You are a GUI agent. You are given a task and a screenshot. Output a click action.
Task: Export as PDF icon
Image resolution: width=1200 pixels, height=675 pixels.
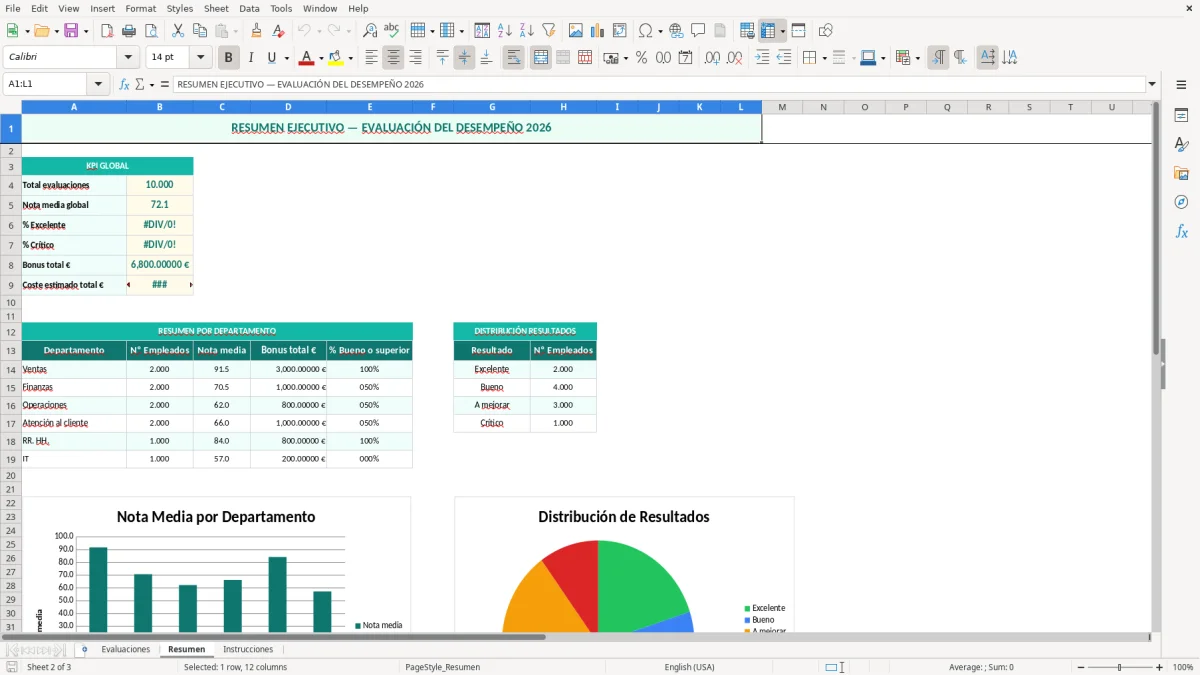[x=107, y=31]
